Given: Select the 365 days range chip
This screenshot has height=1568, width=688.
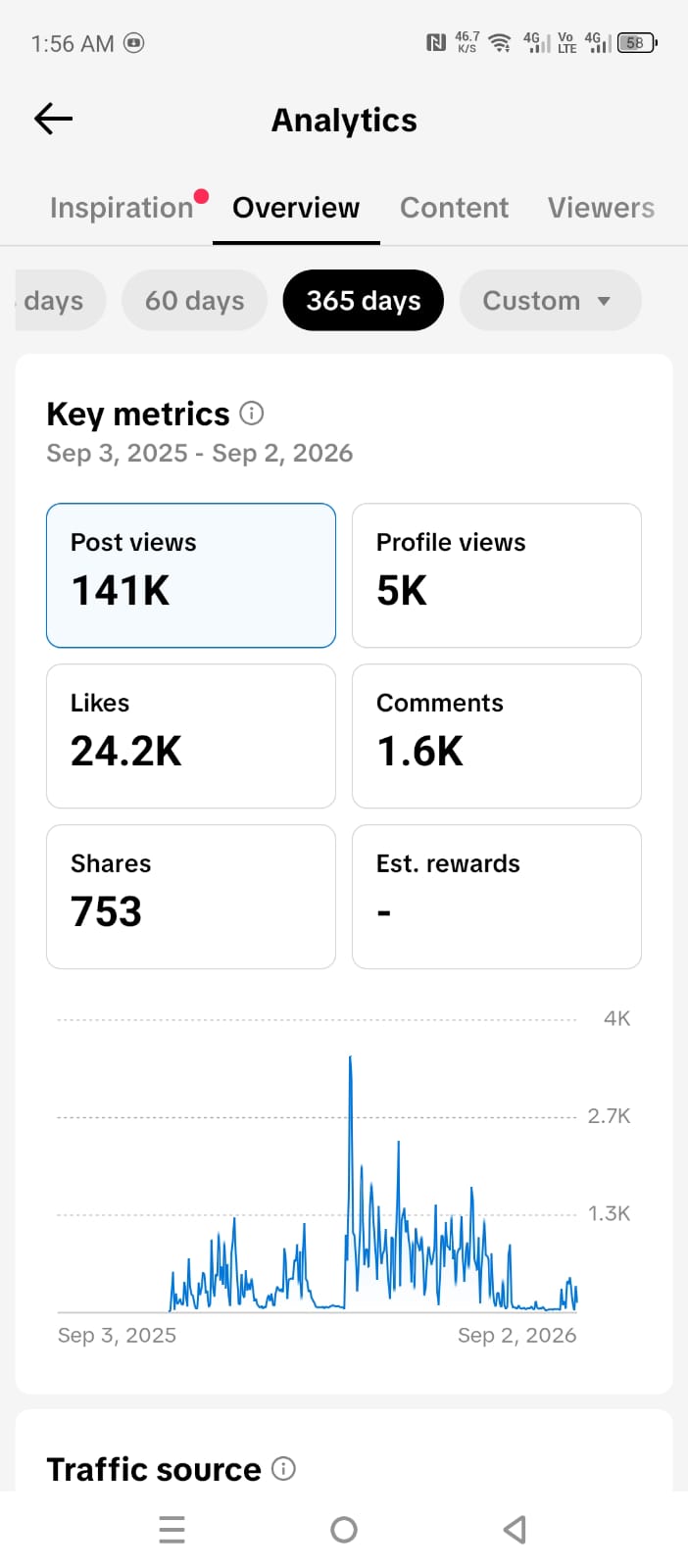Looking at the screenshot, I should click(x=364, y=300).
